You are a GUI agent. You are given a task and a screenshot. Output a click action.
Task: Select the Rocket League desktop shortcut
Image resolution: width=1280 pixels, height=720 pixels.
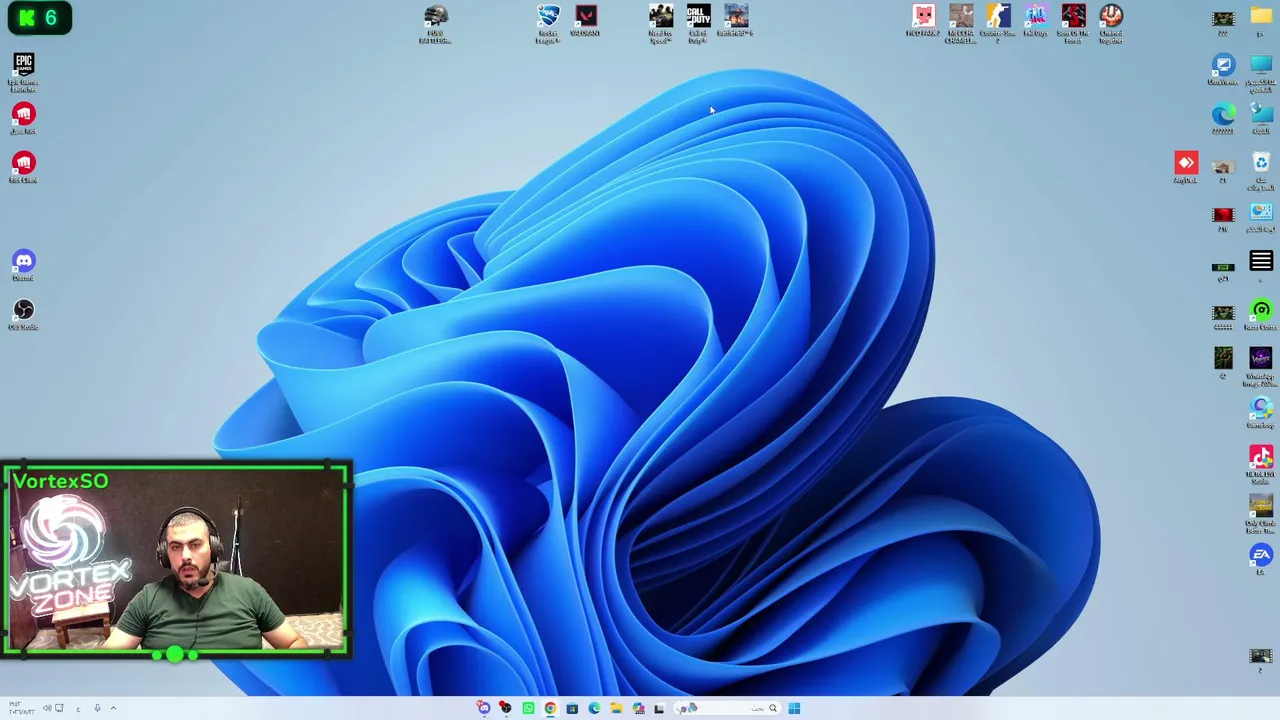pyautogui.click(x=548, y=24)
